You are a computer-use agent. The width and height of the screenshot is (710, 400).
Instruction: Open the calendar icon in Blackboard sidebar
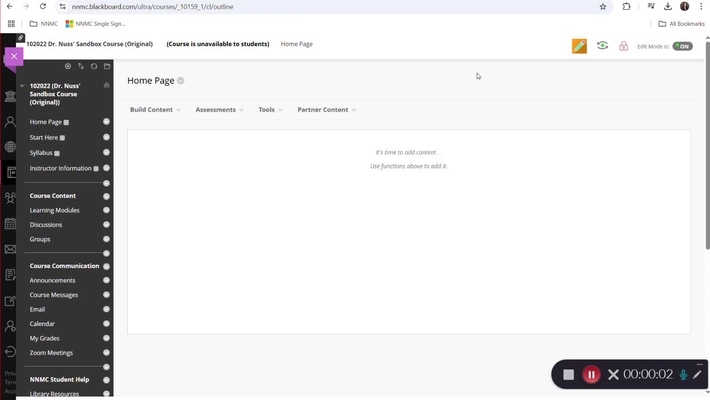click(x=10, y=223)
